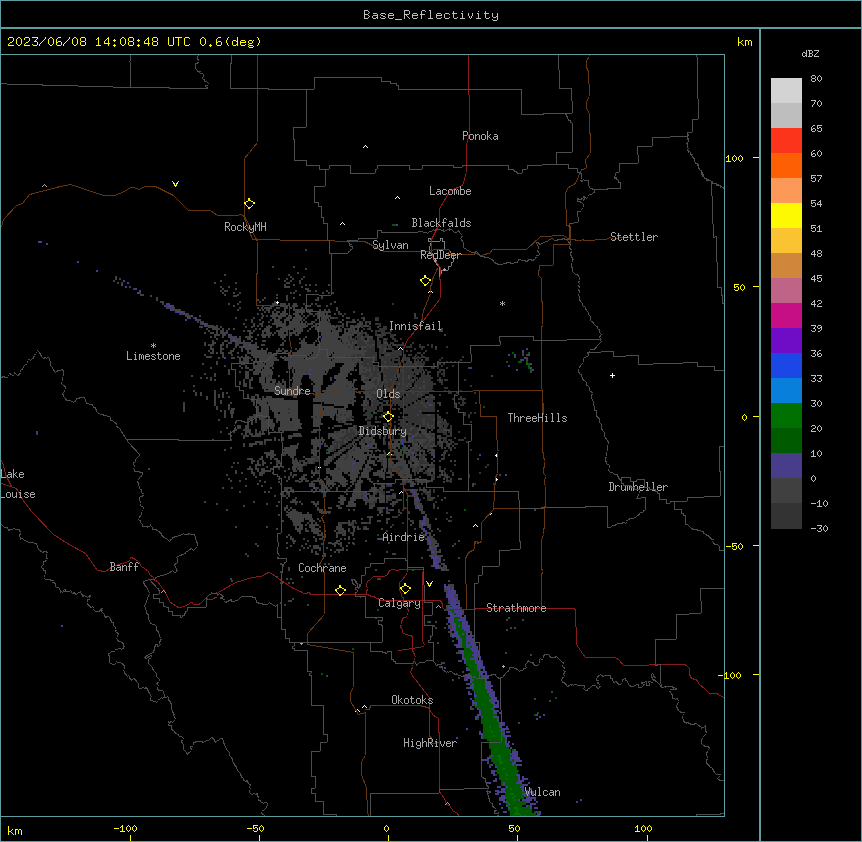This screenshot has height=842, width=862.
Task: Click the Limestone label
Action: point(153,356)
